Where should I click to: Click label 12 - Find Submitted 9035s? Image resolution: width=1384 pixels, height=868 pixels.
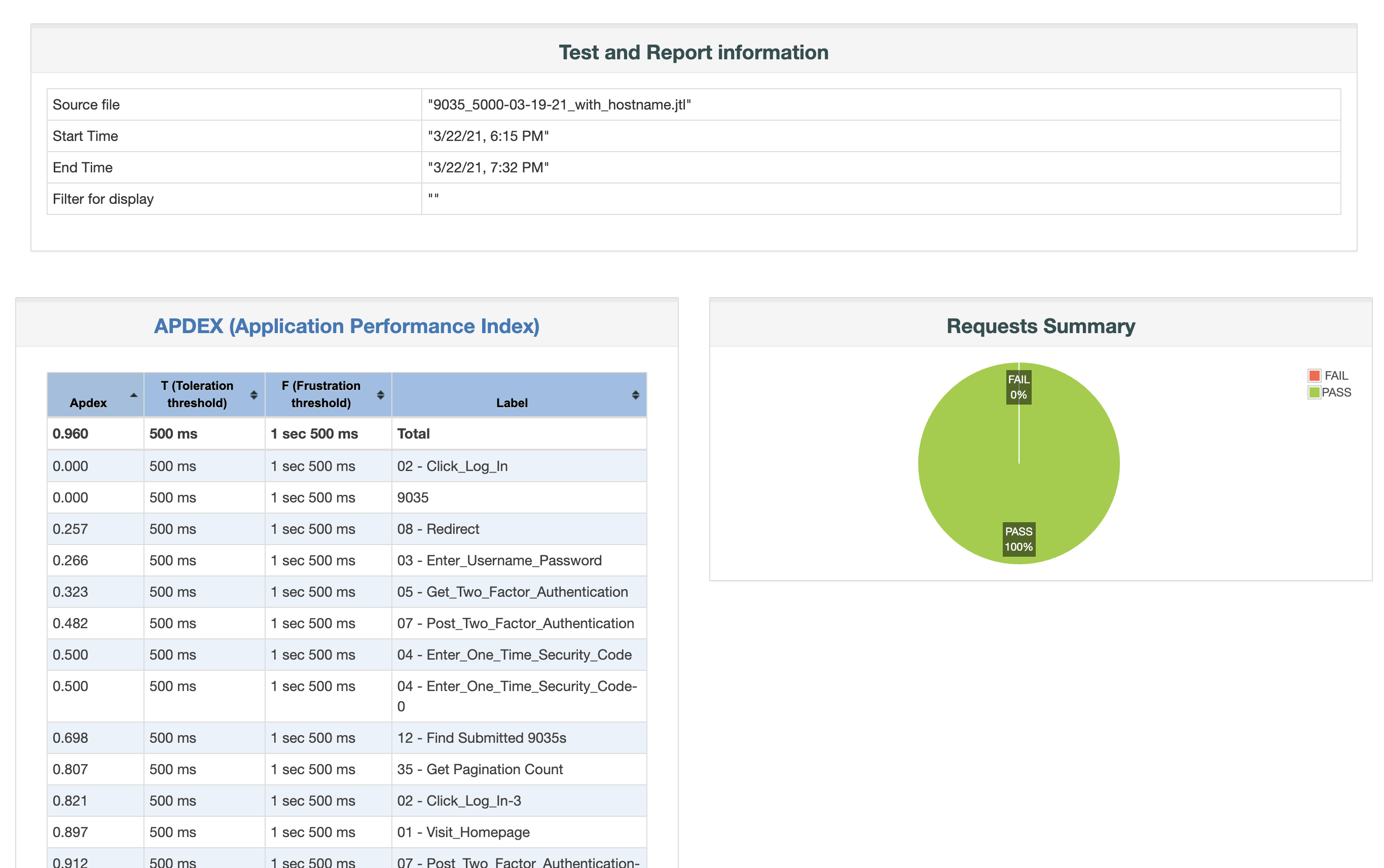tap(482, 738)
